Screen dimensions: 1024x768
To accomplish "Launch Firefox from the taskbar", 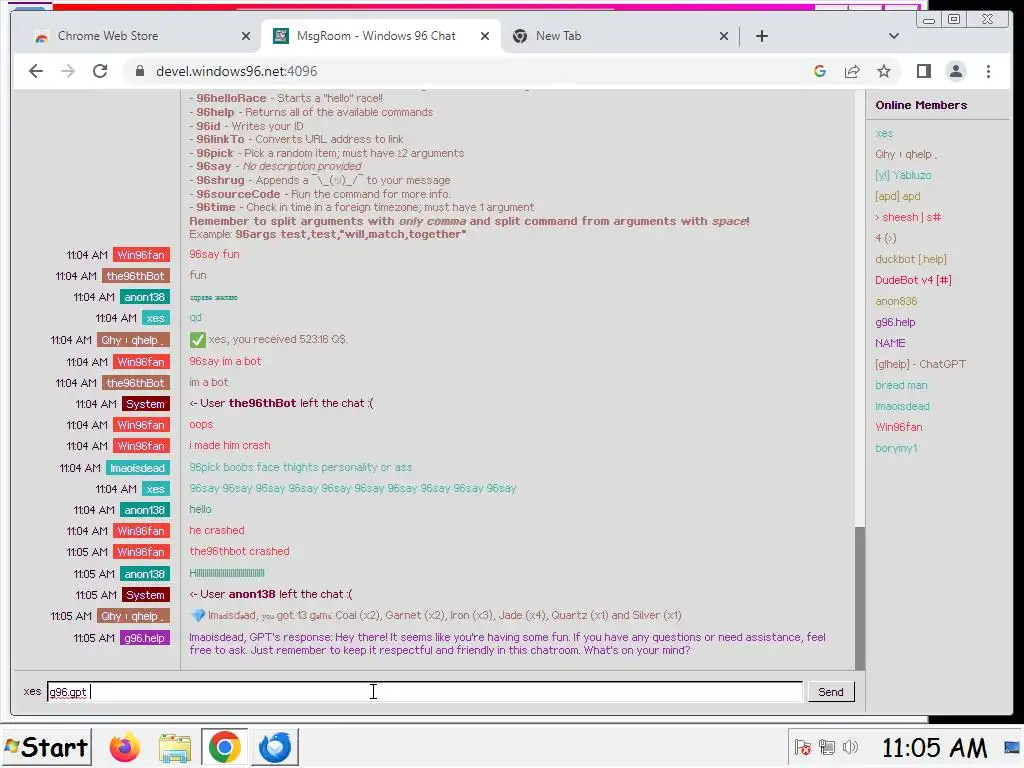I will 124,747.
